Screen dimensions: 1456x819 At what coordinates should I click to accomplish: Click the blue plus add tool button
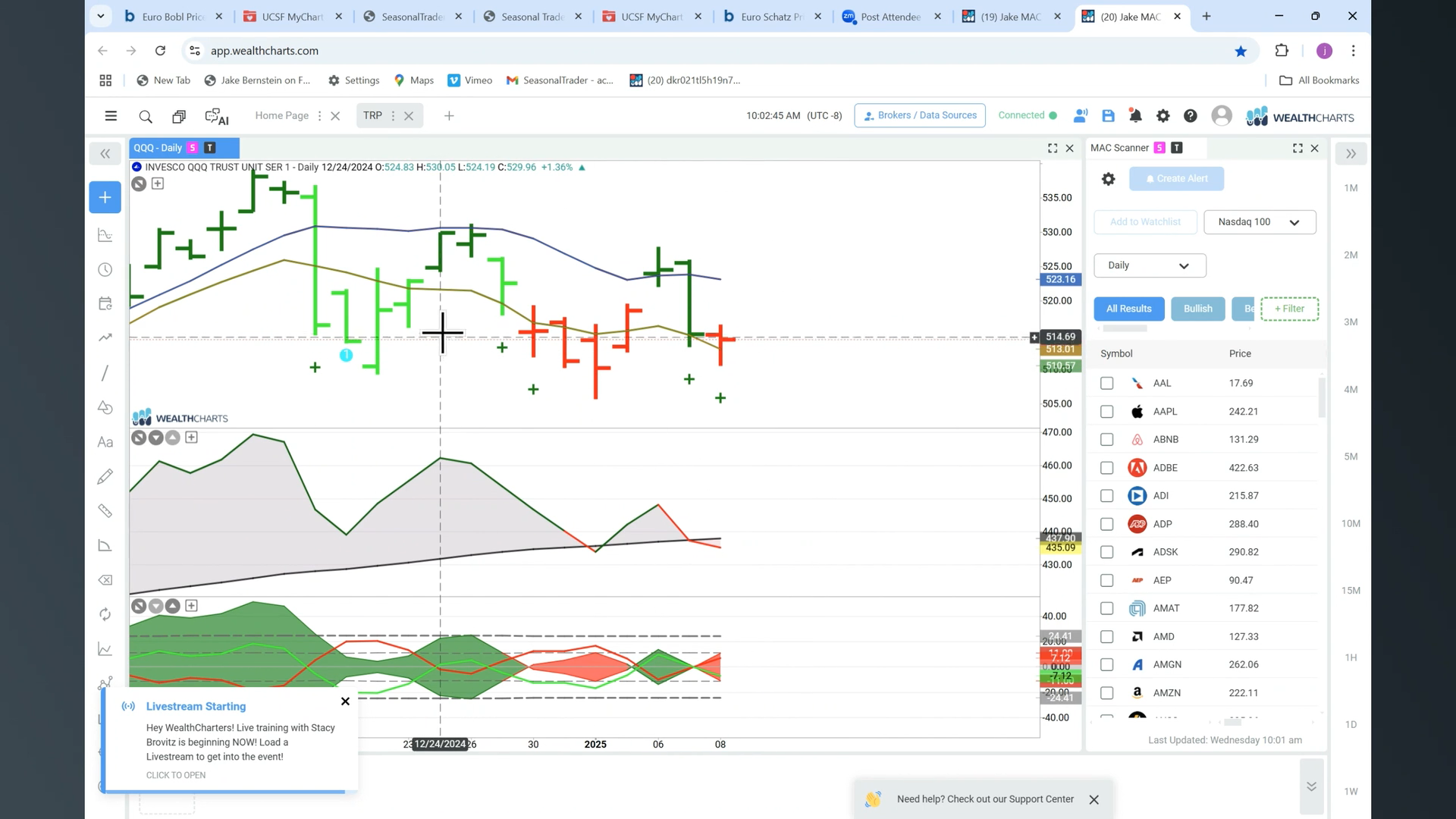[x=105, y=197]
